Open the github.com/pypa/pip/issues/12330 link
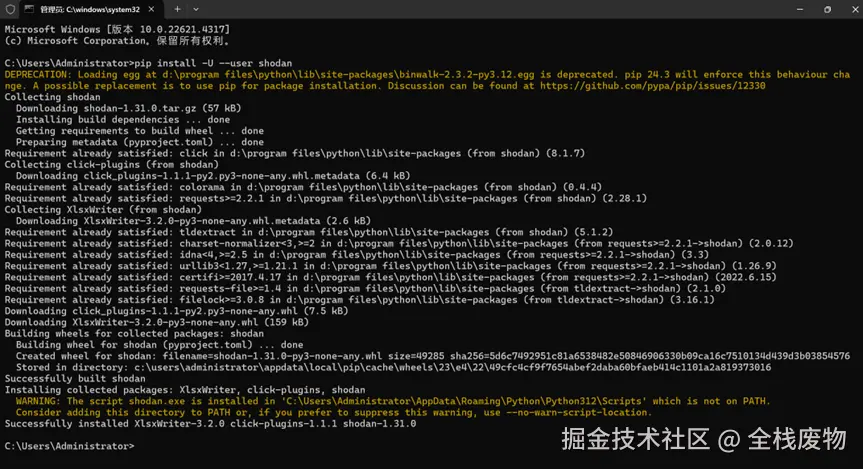The width and height of the screenshot is (863, 469). pos(652,86)
